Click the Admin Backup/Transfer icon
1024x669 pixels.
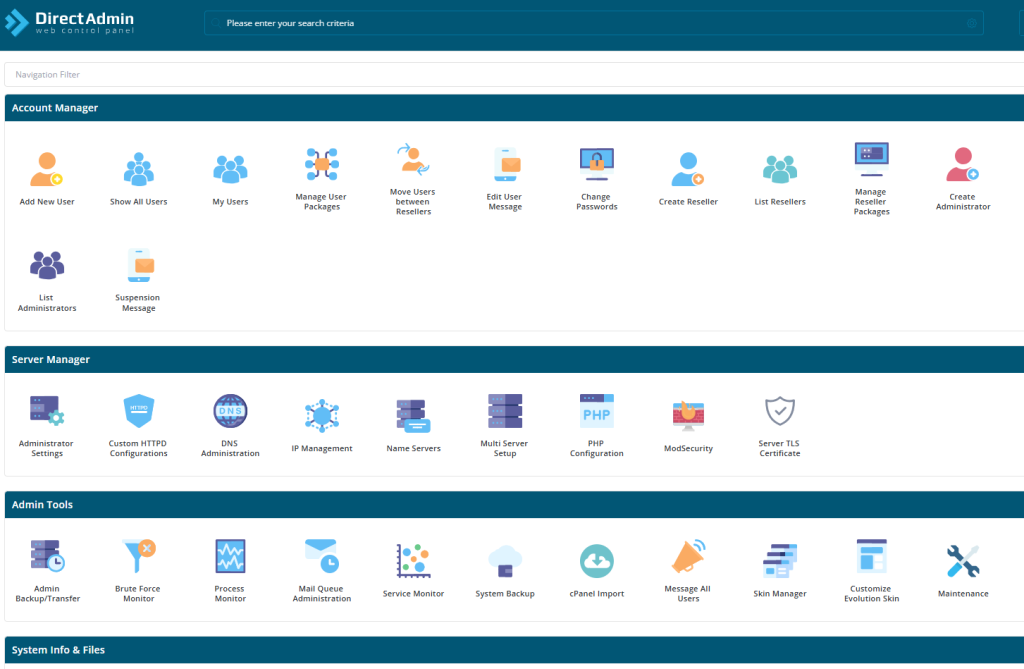click(47, 556)
